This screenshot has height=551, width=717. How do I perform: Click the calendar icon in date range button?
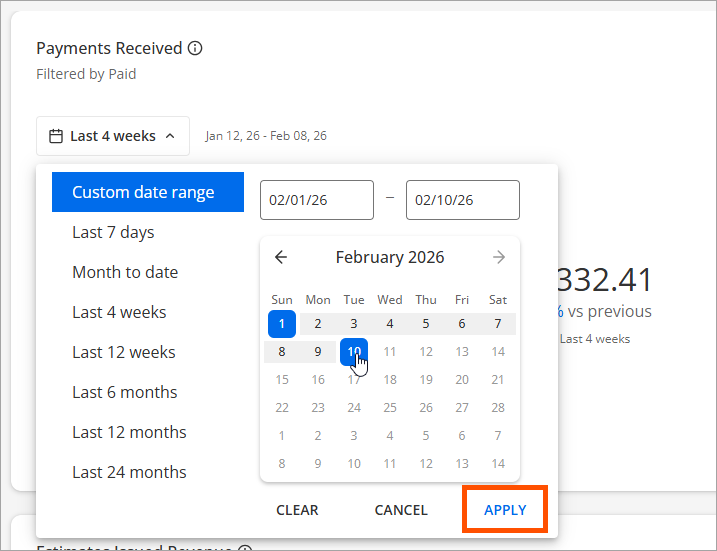point(56,136)
